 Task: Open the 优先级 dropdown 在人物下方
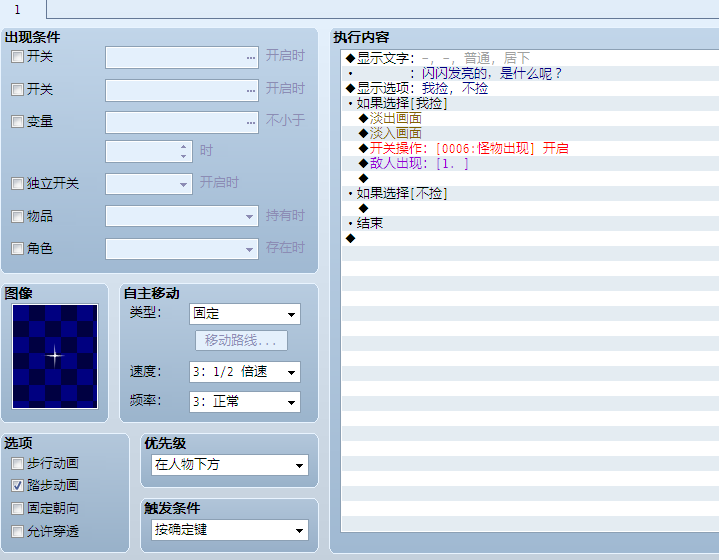point(230,465)
